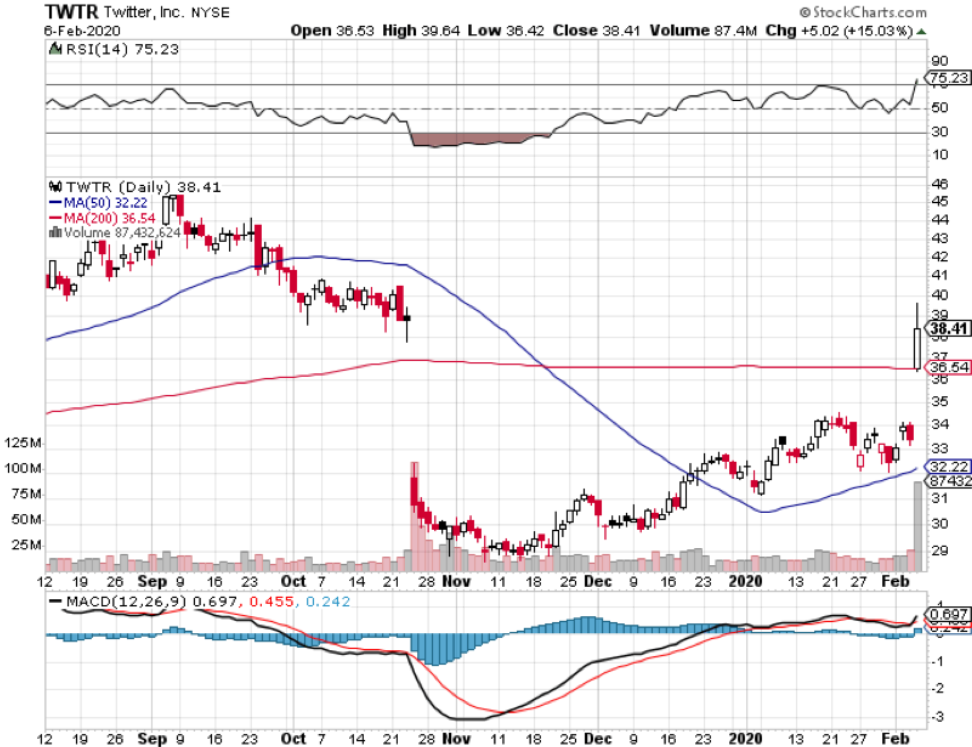Click the High 39.64 value

421,30
